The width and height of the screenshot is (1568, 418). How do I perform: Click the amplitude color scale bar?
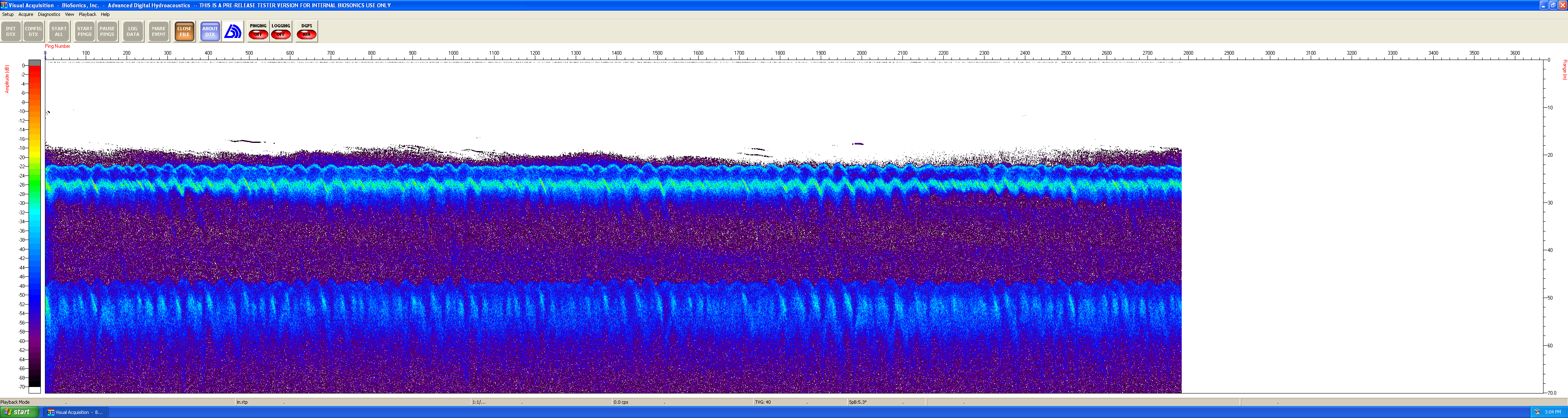click(35, 226)
